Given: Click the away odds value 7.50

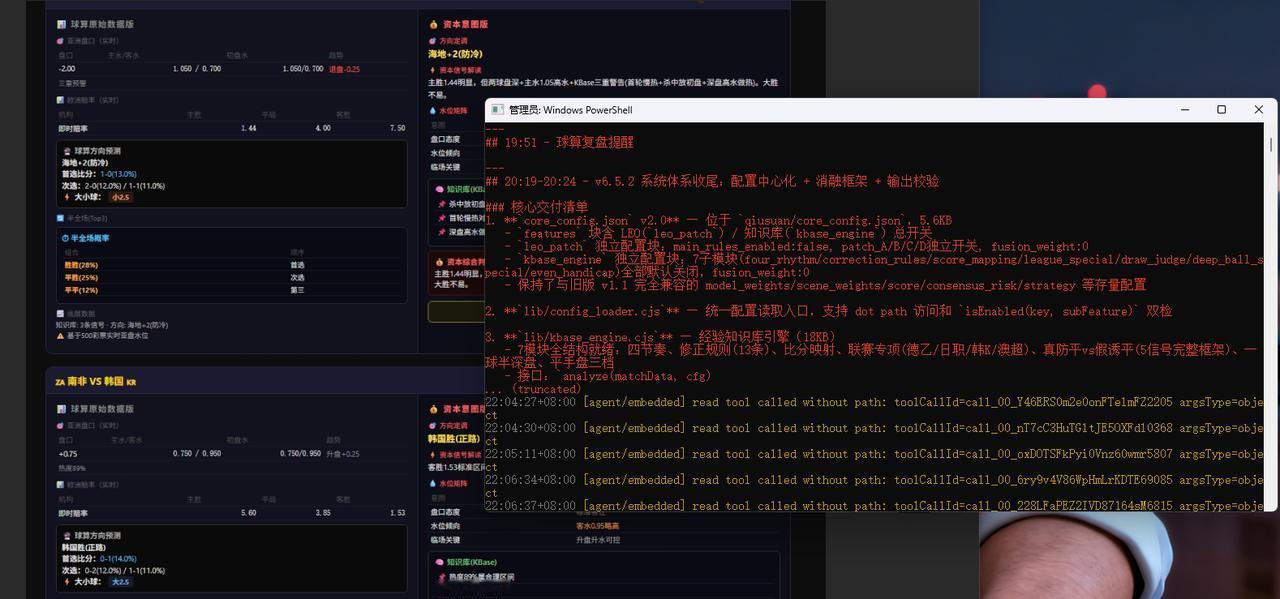Looking at the screenshot, I should (397, 128).
